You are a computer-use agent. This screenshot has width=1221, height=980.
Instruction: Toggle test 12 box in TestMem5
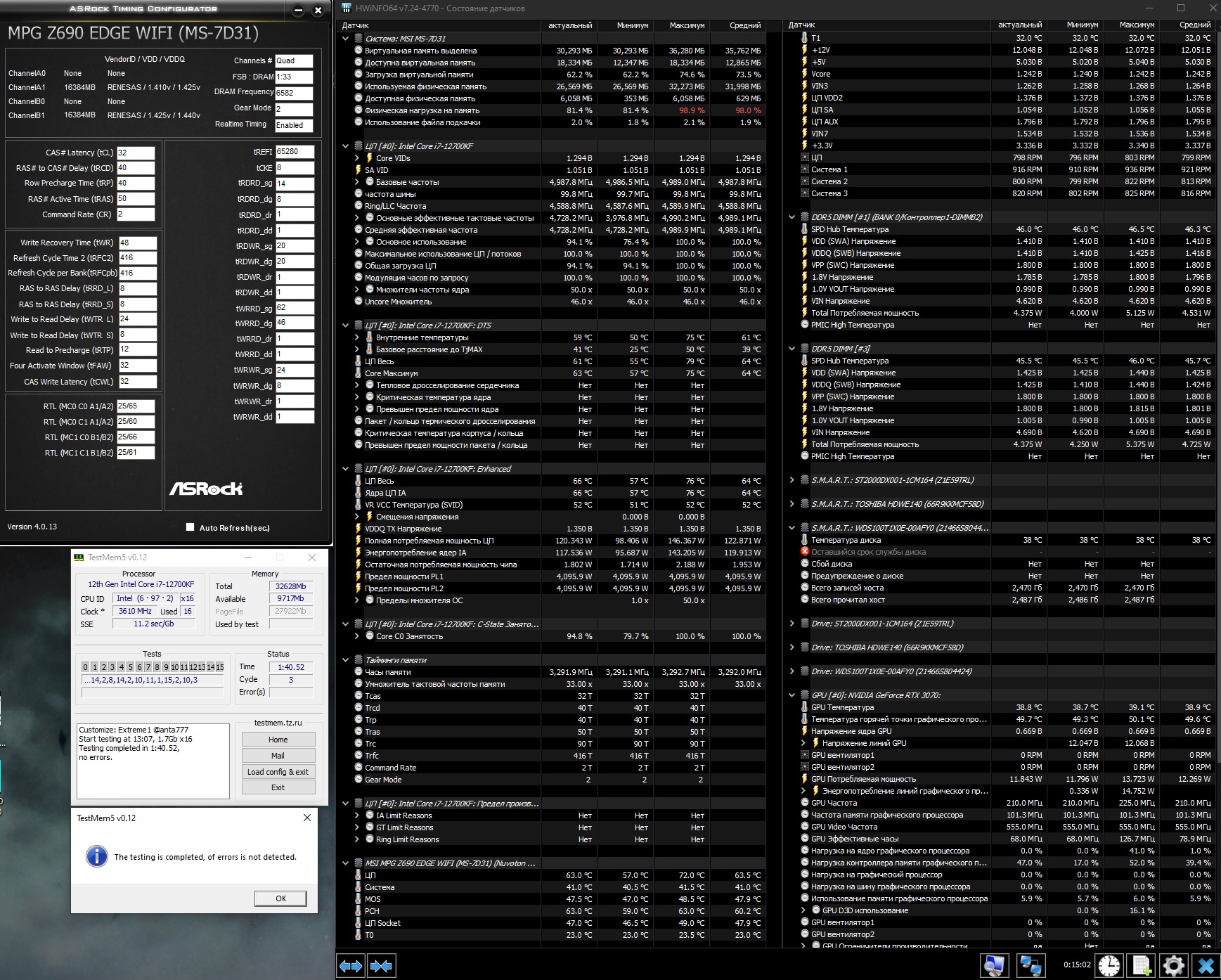193,667
